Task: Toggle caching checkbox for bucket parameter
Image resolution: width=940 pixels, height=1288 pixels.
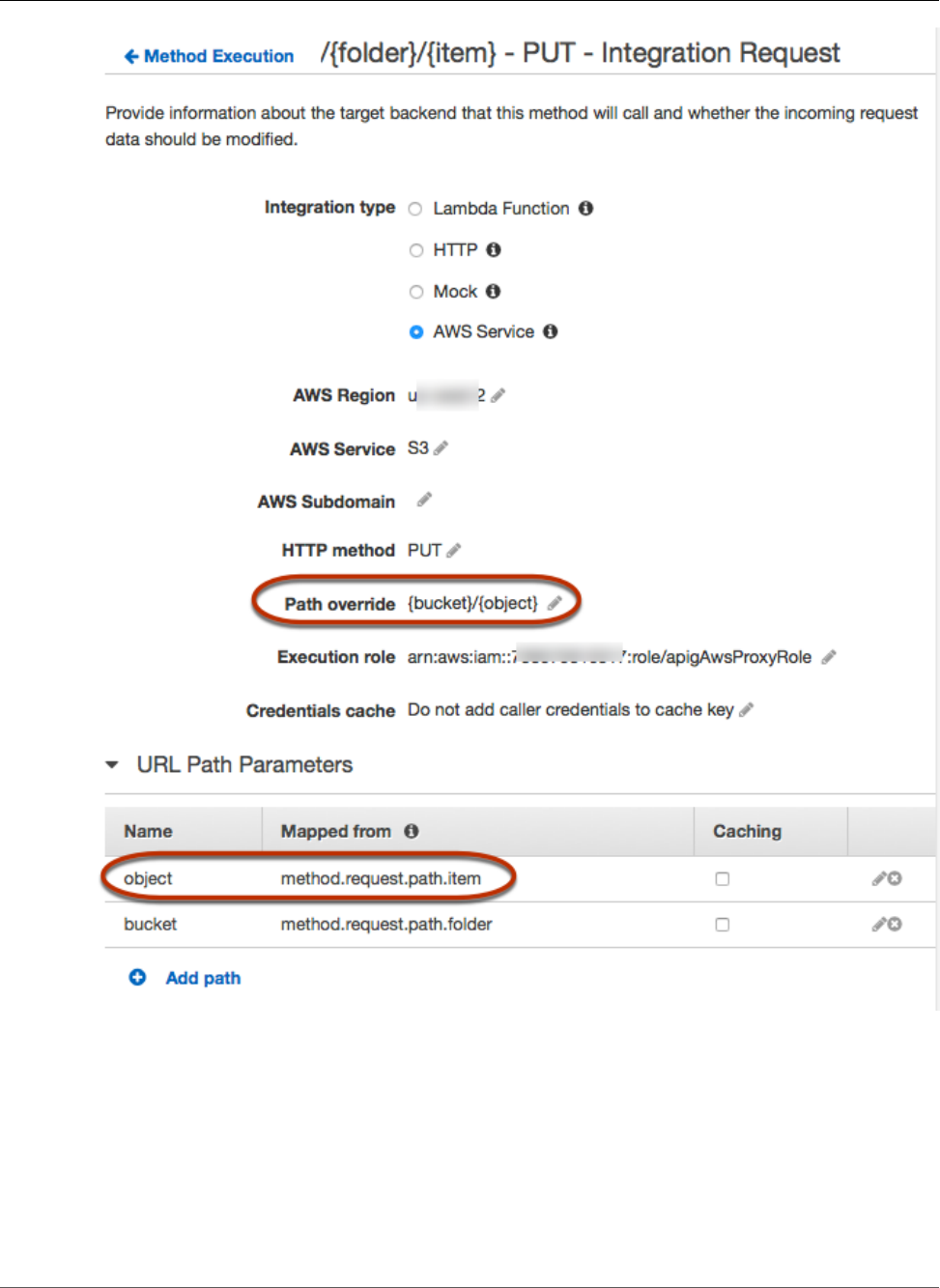Action: tap(723, 925)
